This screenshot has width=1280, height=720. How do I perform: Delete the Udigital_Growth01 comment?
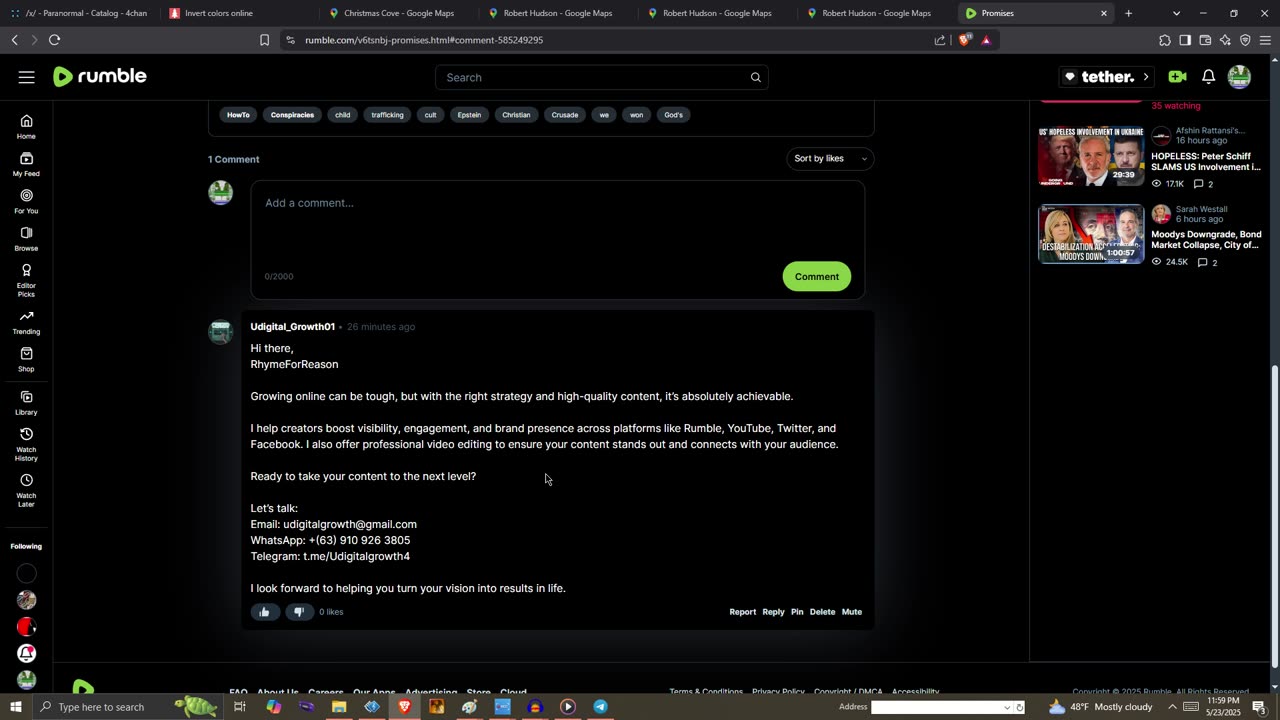point(822,612)
